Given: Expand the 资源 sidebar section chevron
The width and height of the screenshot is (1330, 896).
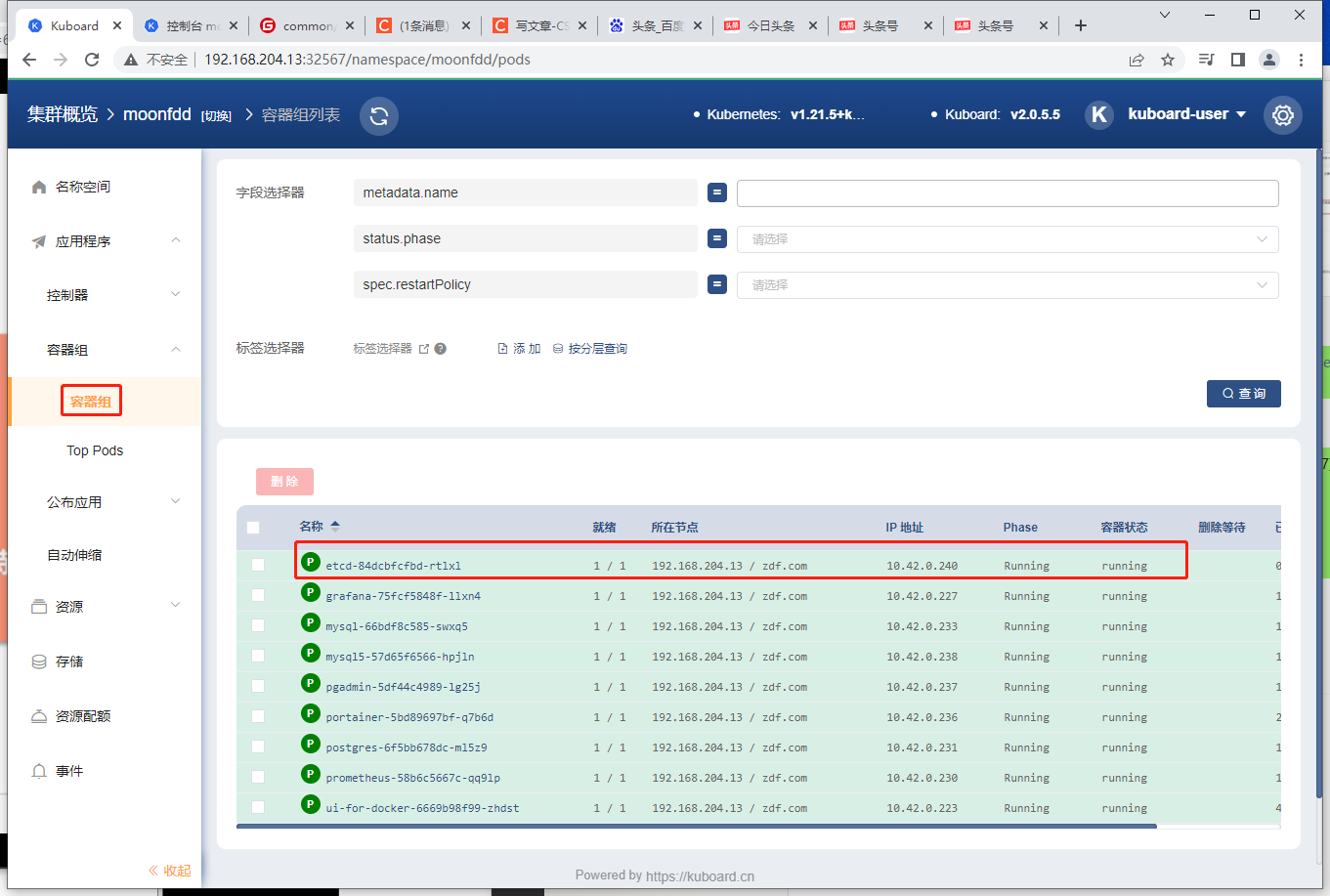Looking at the screenshot, I should [x=176, y=606].
